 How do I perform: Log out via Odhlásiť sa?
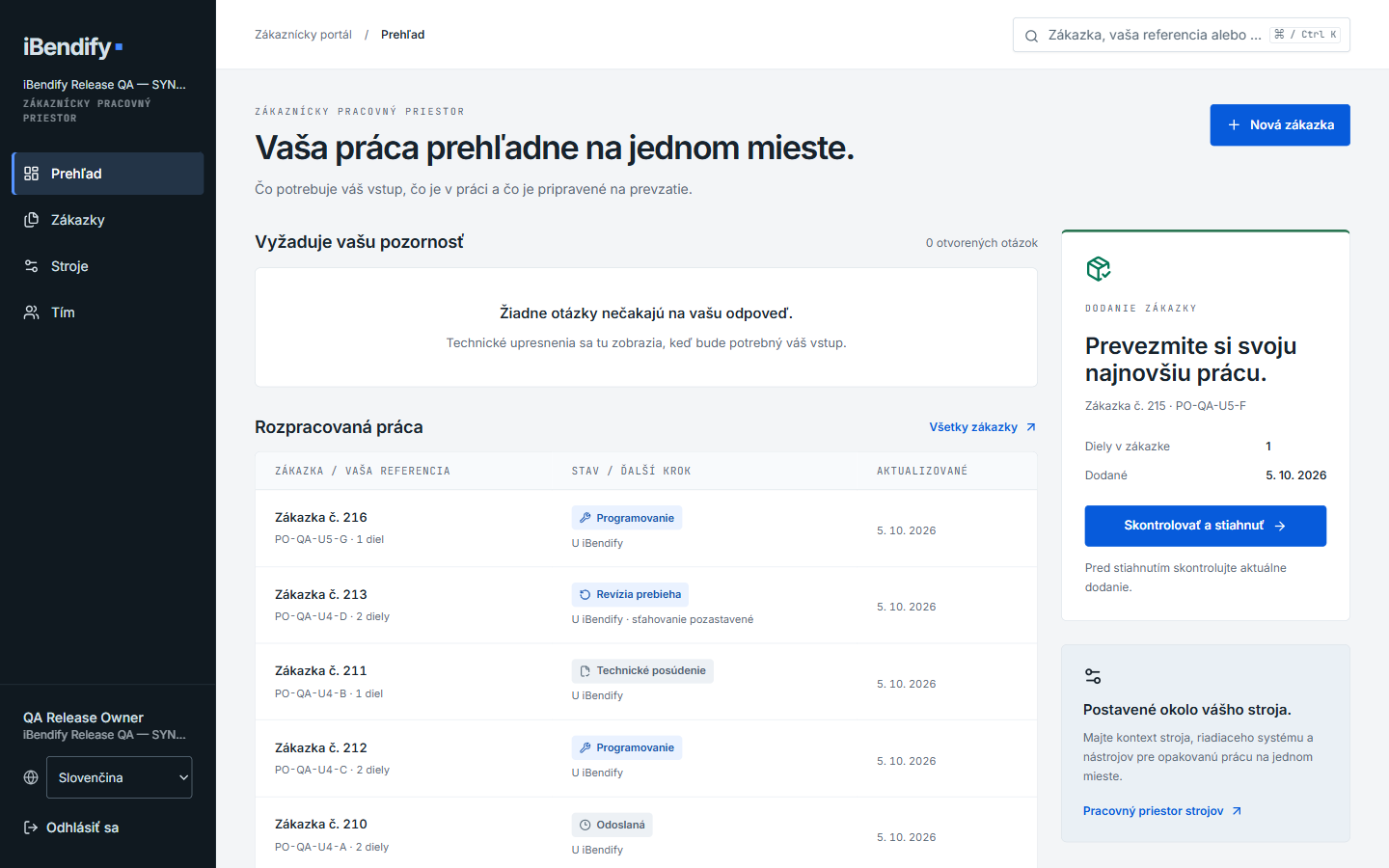[x=71, y=827]
